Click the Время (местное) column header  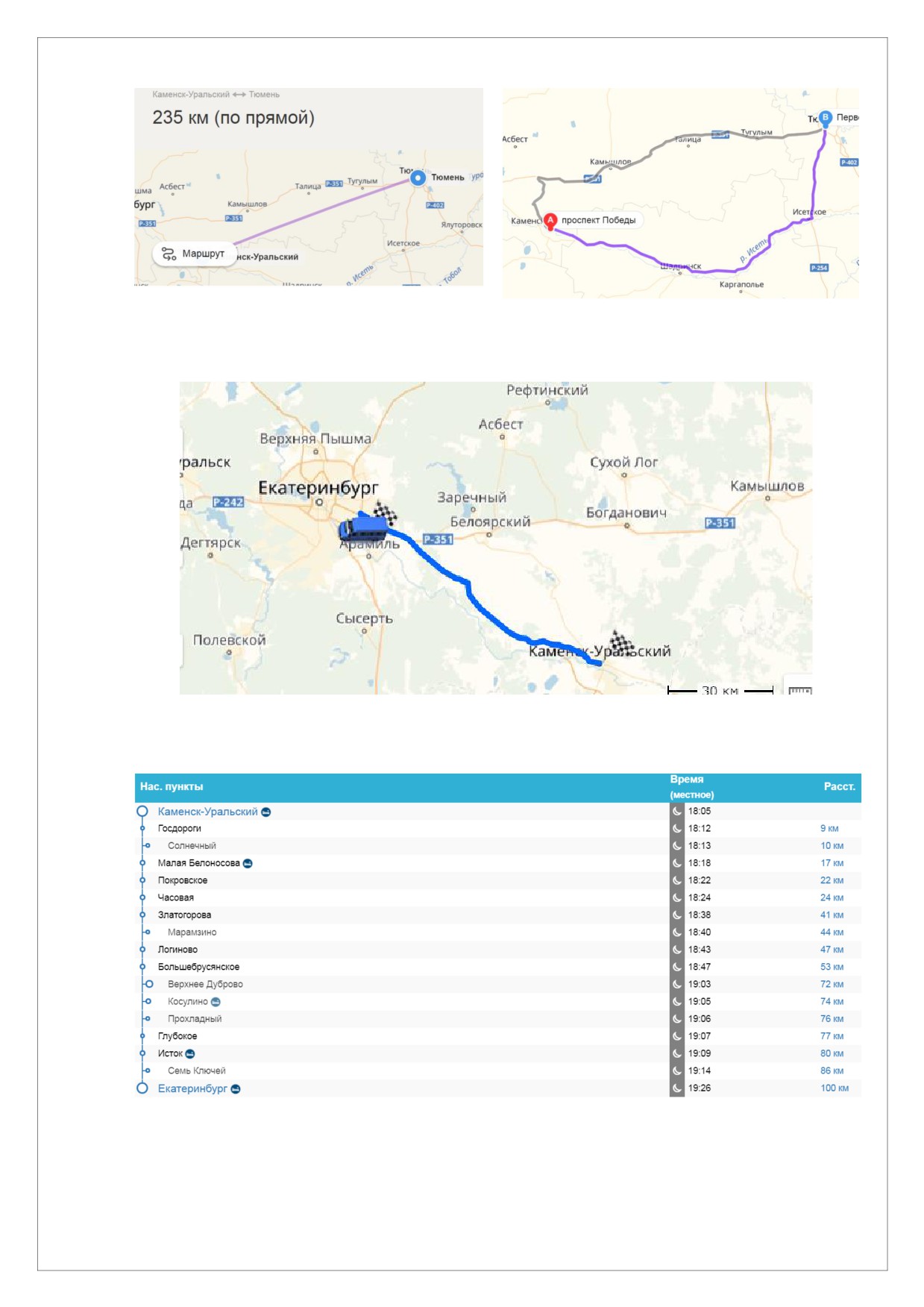pos(692,787)
